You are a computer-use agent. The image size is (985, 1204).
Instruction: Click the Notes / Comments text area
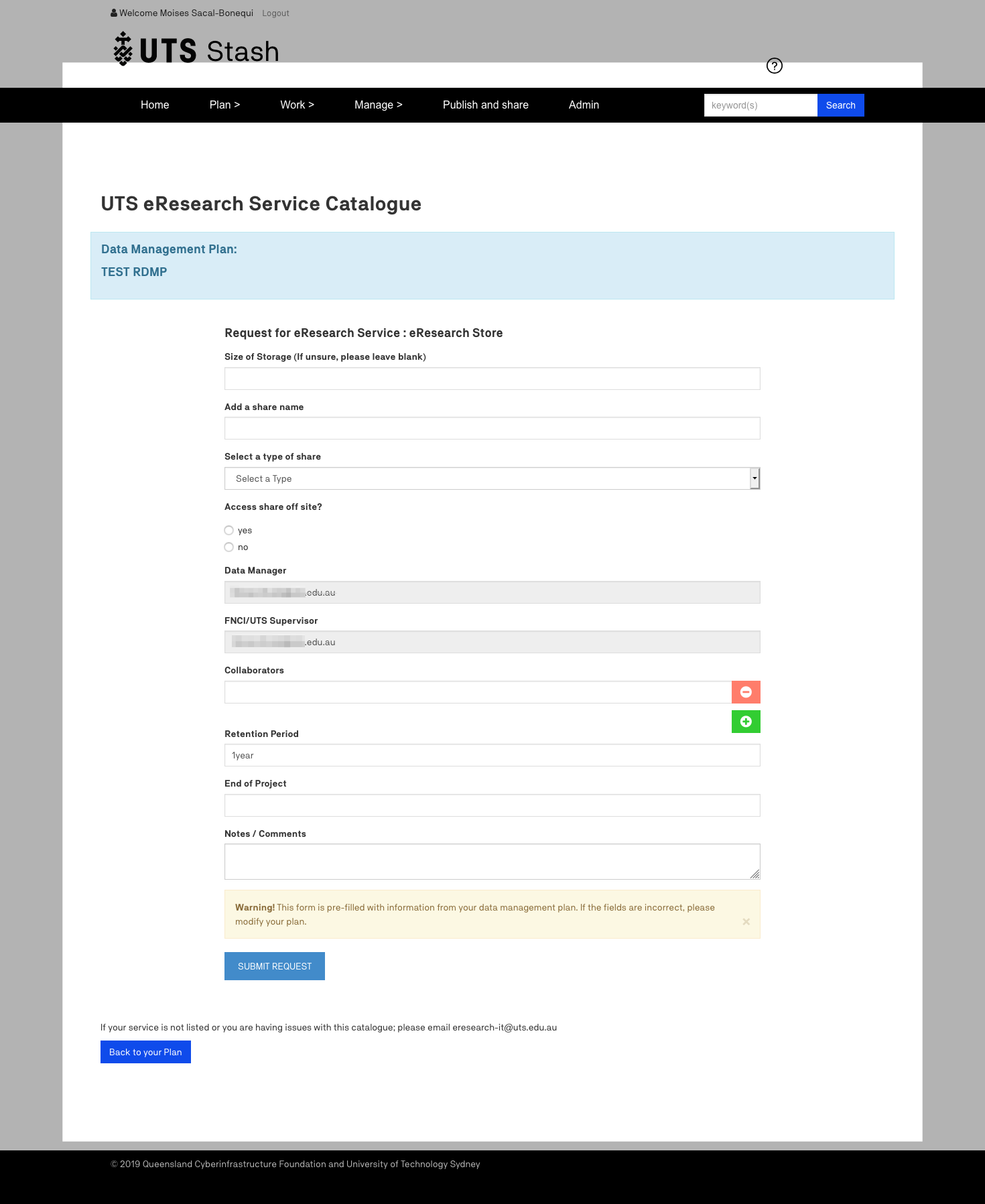click(x=492, y=862)
